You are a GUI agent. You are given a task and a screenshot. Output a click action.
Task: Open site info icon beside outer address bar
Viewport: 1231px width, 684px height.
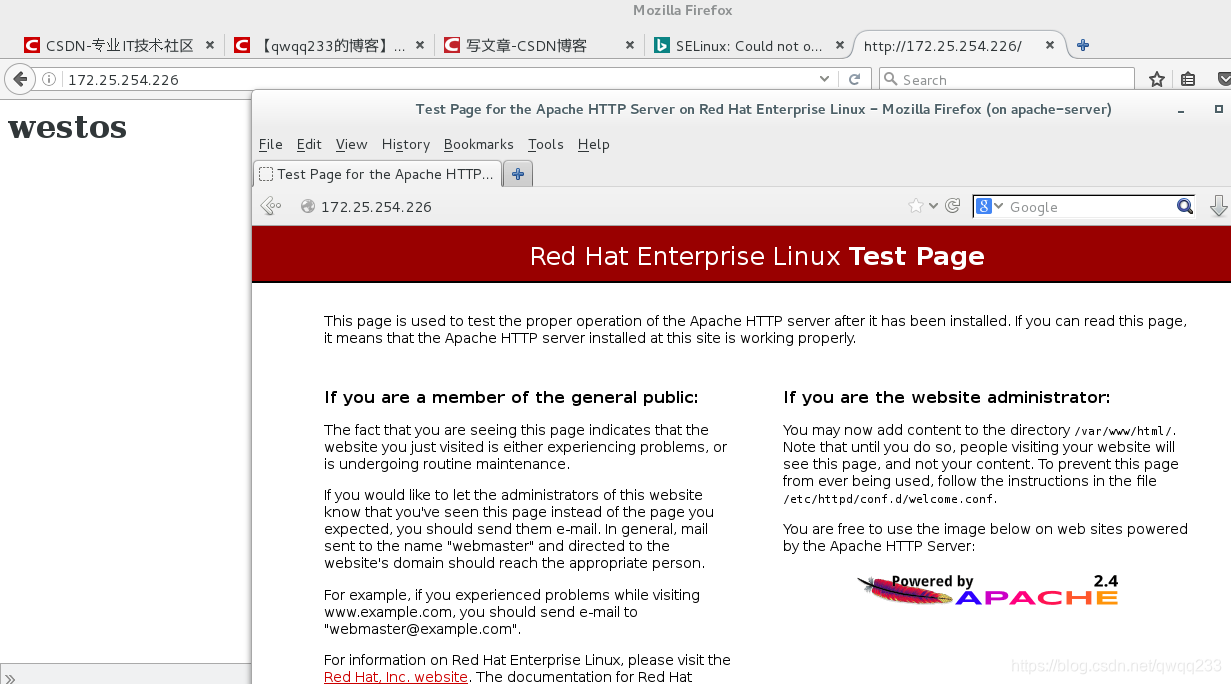tap(48, 79)
